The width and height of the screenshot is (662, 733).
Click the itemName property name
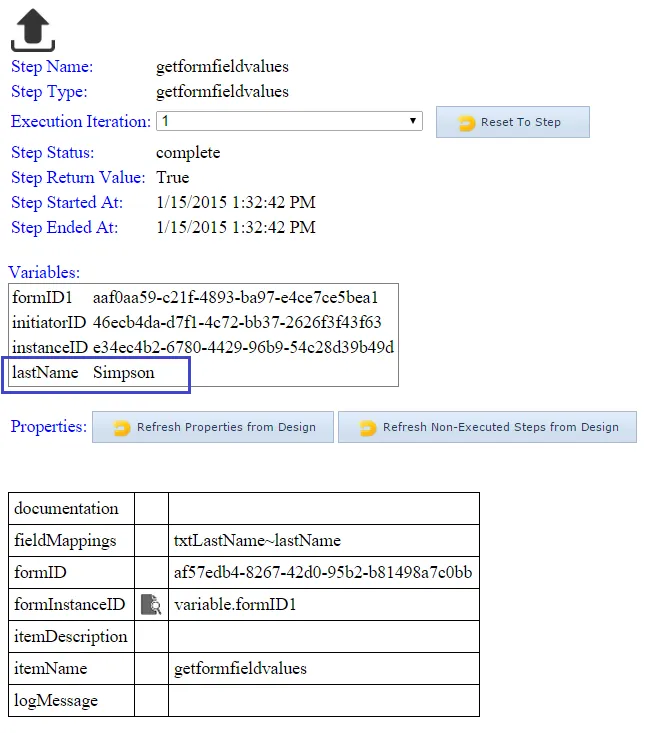(x=50, y=668)
